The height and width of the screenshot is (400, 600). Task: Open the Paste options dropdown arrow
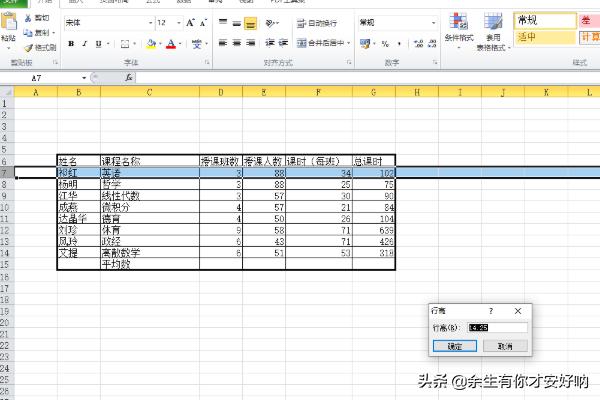(x=8, y=49)
